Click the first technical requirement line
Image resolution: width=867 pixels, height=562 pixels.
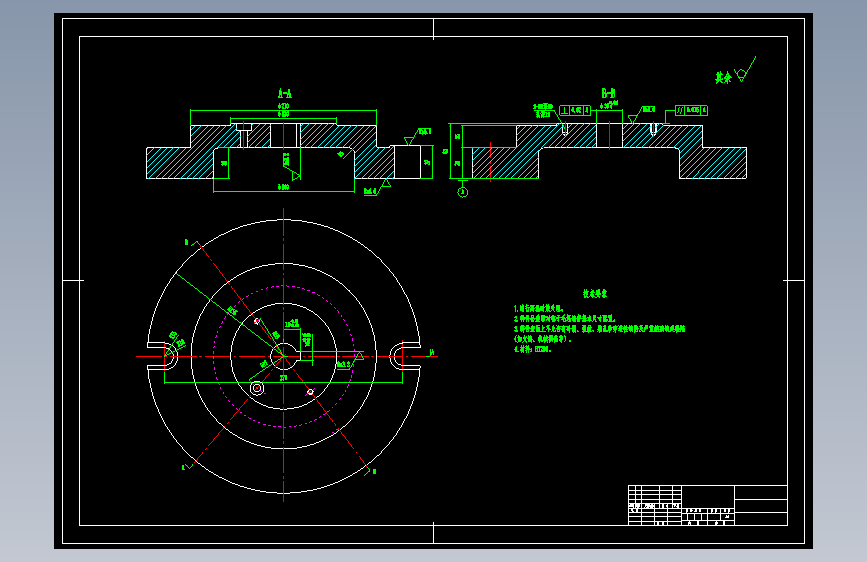click(539, 308)
